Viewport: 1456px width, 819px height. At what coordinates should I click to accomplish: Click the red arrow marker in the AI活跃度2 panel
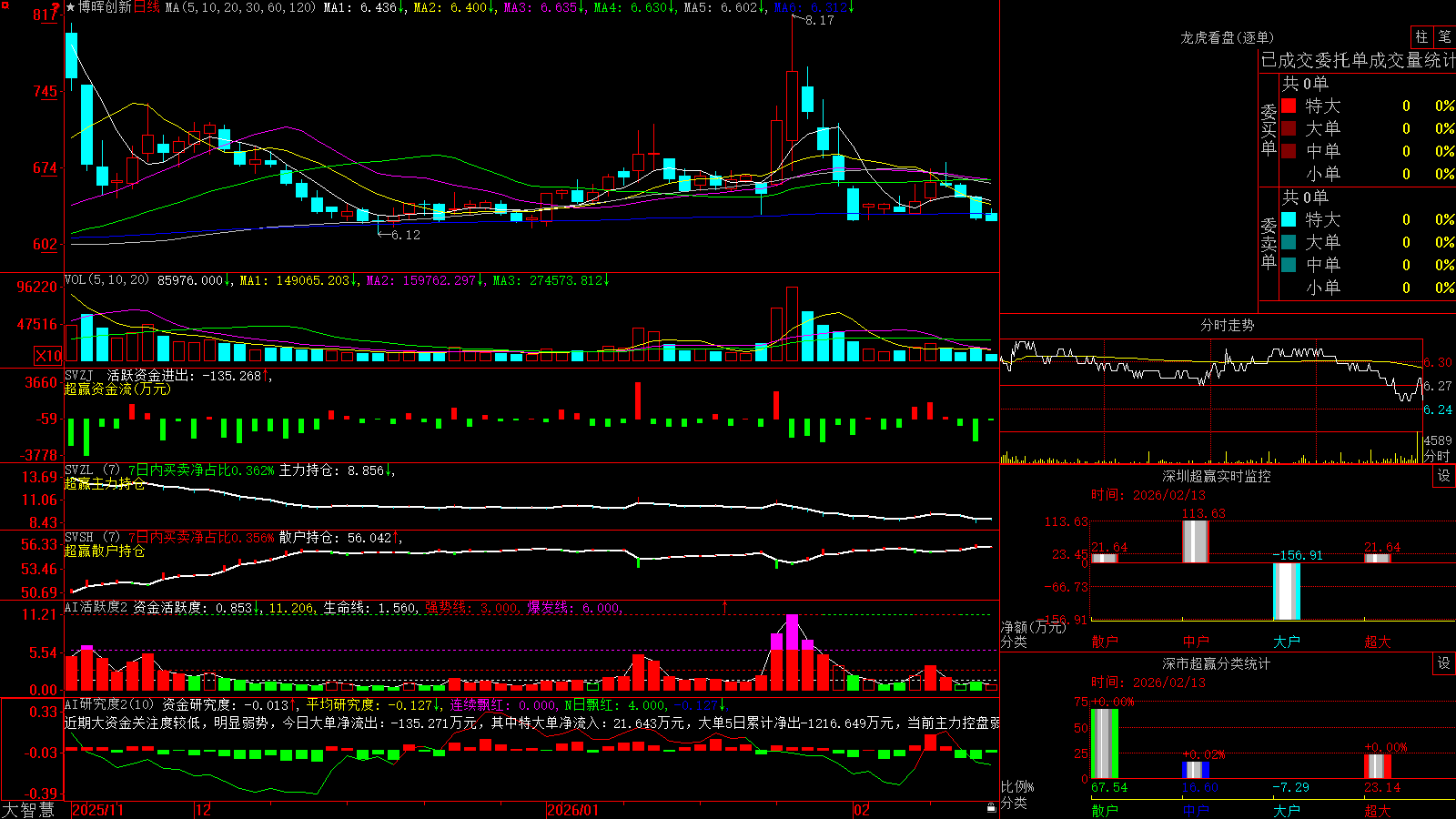[x=725, y=606]
